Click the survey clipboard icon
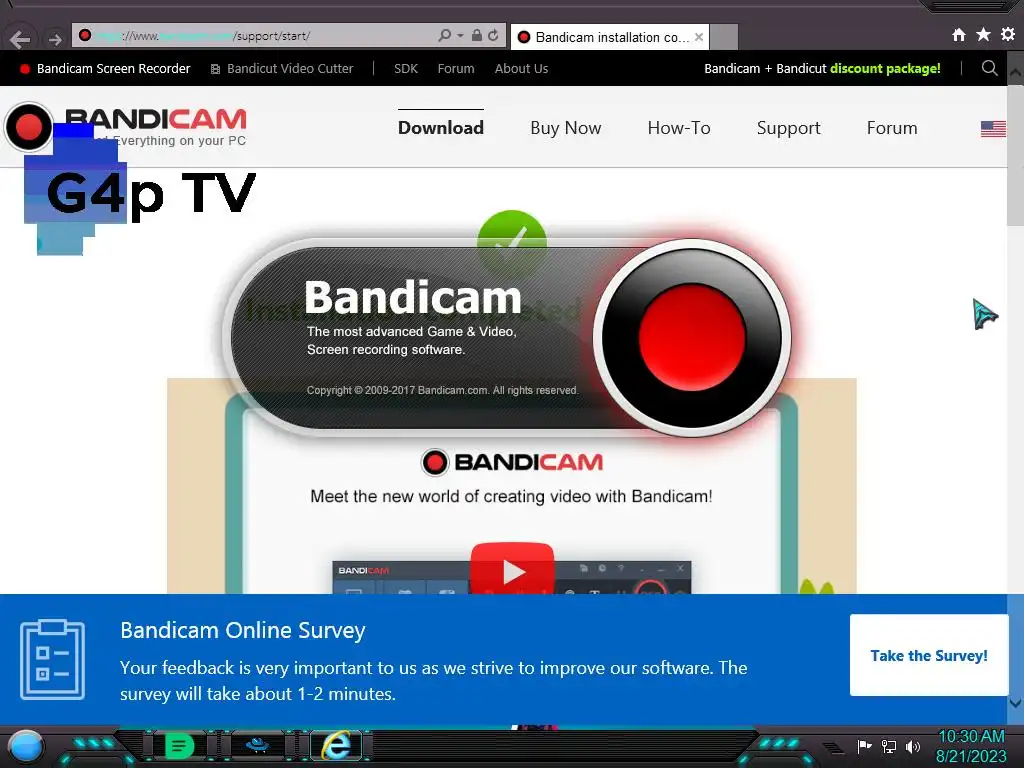The height and width of the screenshot is (768, 1024). pyautogui.click(x=52, y=660)
